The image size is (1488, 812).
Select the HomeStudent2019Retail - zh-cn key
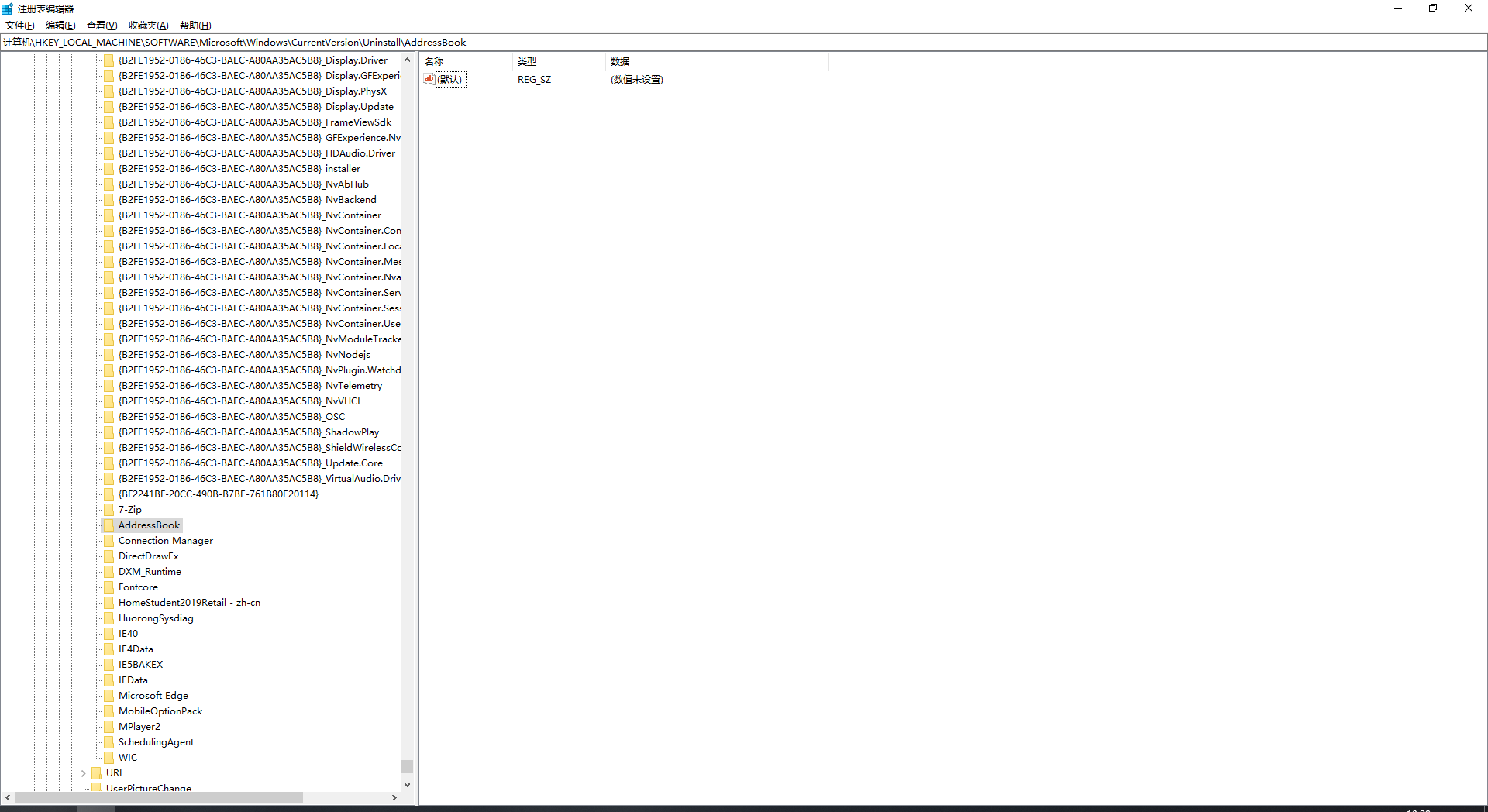coord(189,602)
